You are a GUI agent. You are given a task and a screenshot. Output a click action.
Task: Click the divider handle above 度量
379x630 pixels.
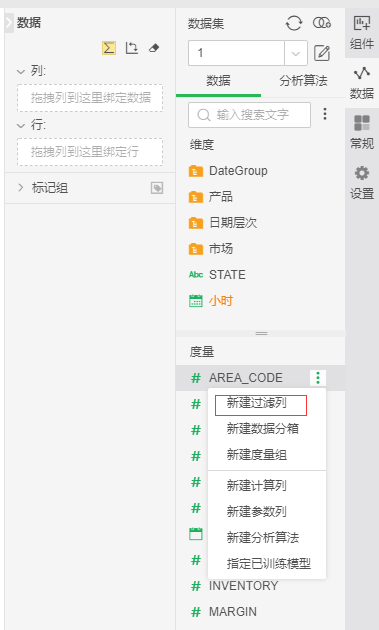[x=261, y=333]
